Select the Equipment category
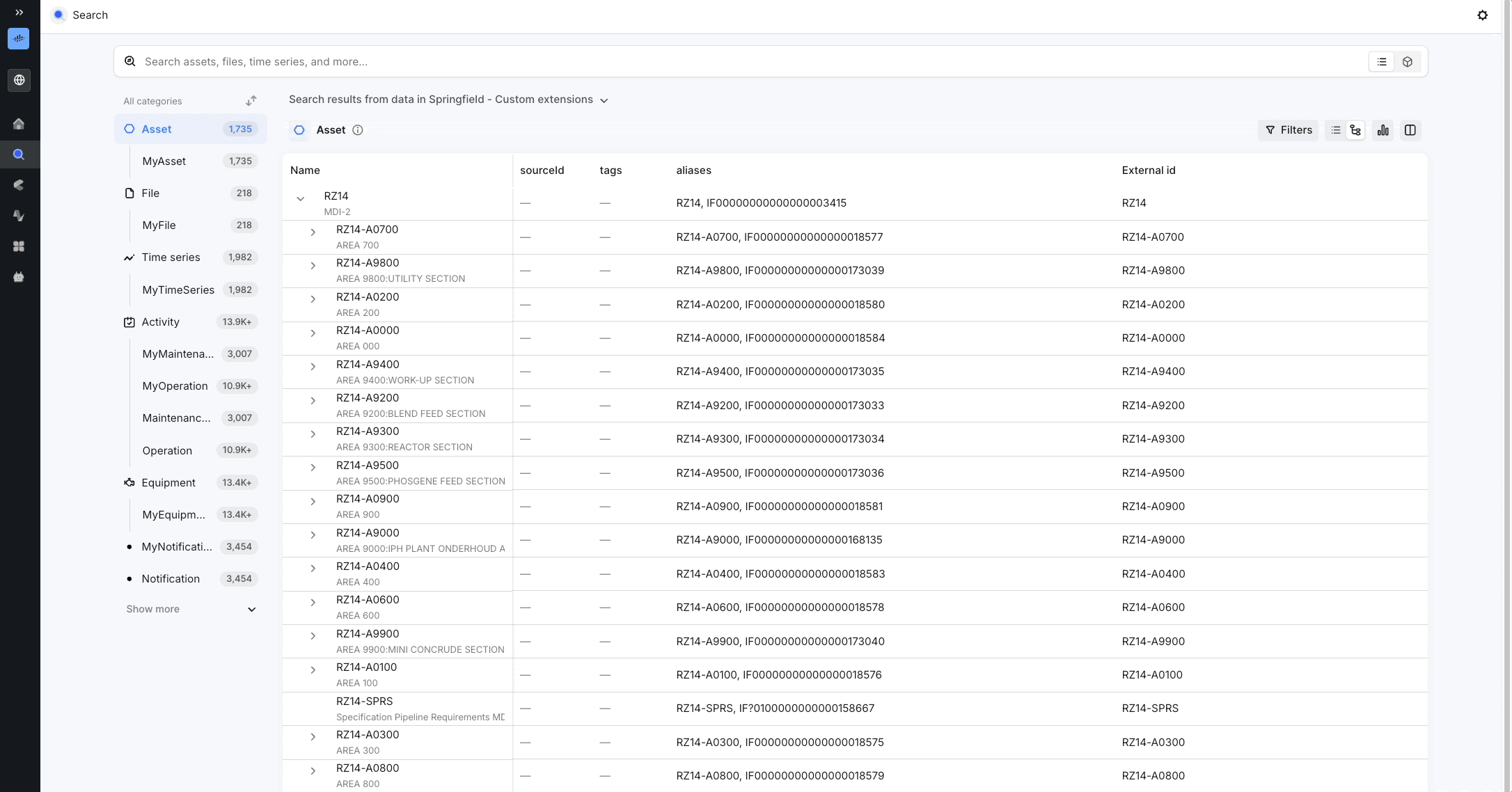This screenshot has width=1512, height=792. [x=168, y=483]
